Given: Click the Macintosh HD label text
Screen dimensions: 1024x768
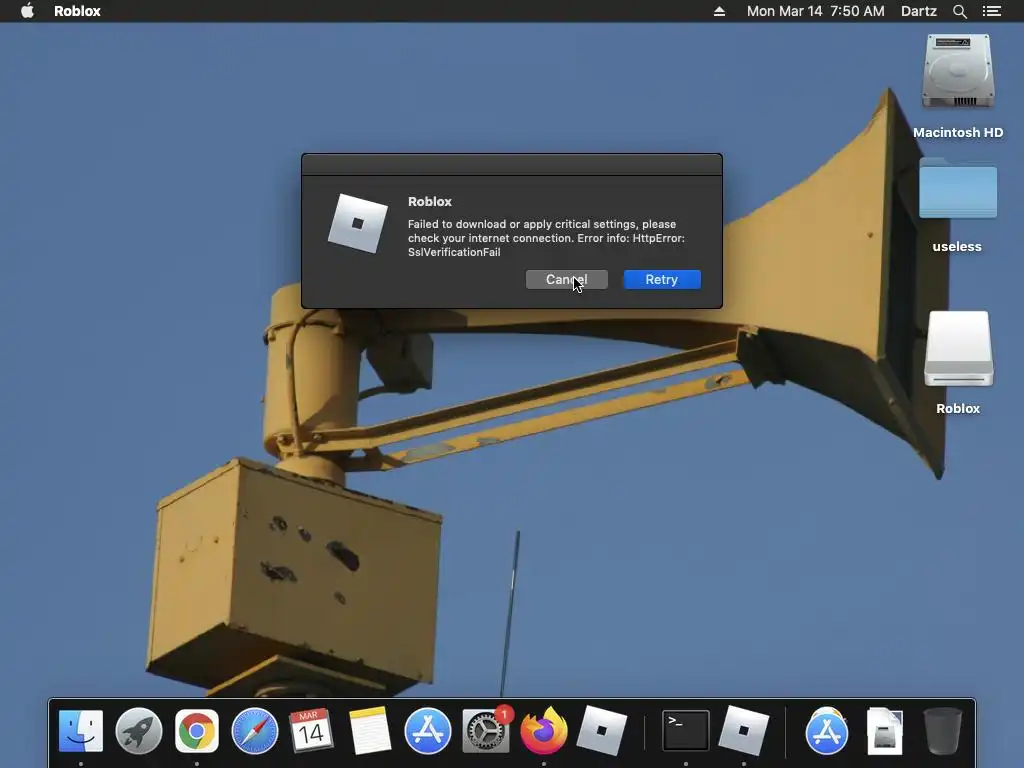Looking at the screenshot, I should pos(958,133).
